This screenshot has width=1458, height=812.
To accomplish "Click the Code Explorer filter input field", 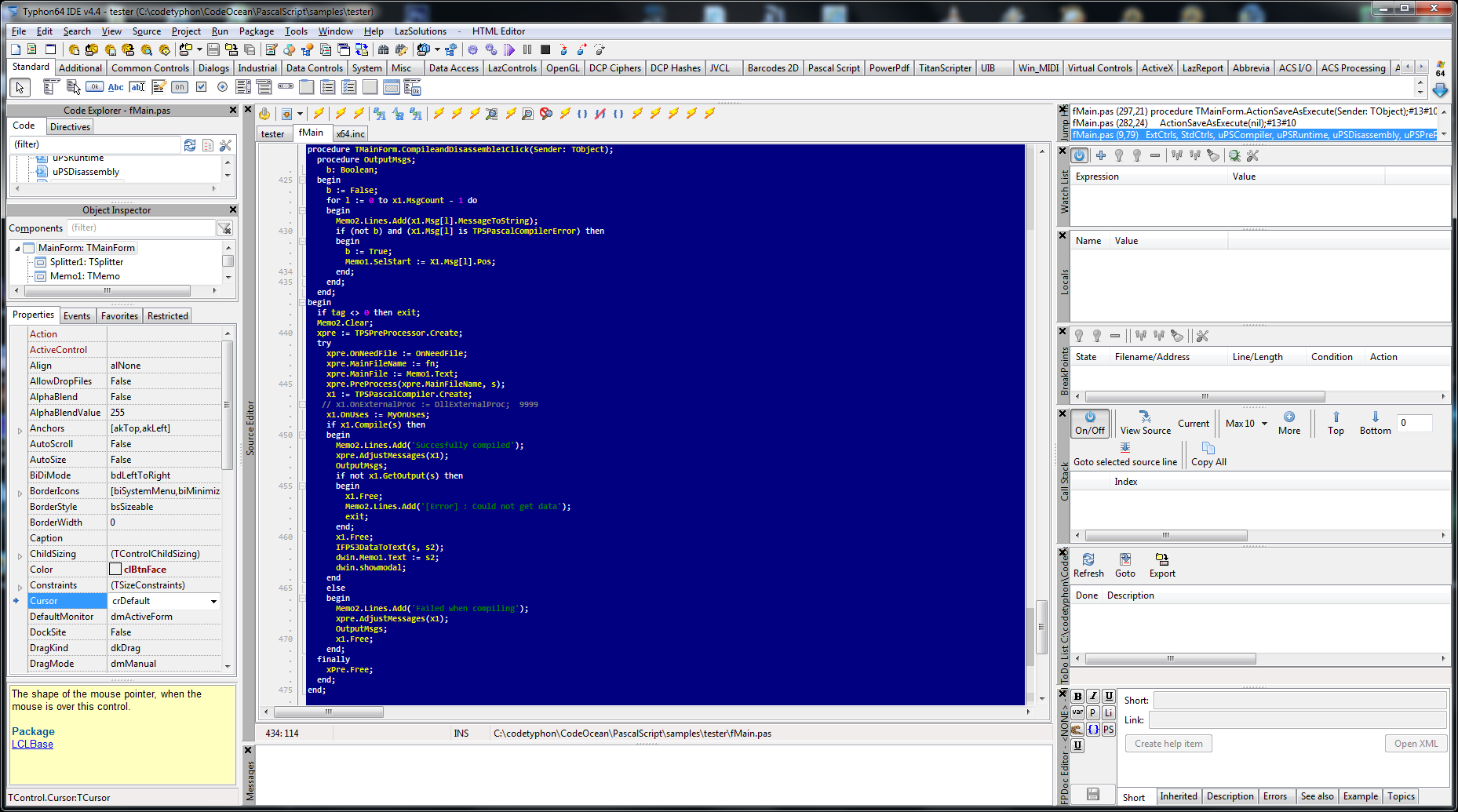I will click(x=96, y=145).
